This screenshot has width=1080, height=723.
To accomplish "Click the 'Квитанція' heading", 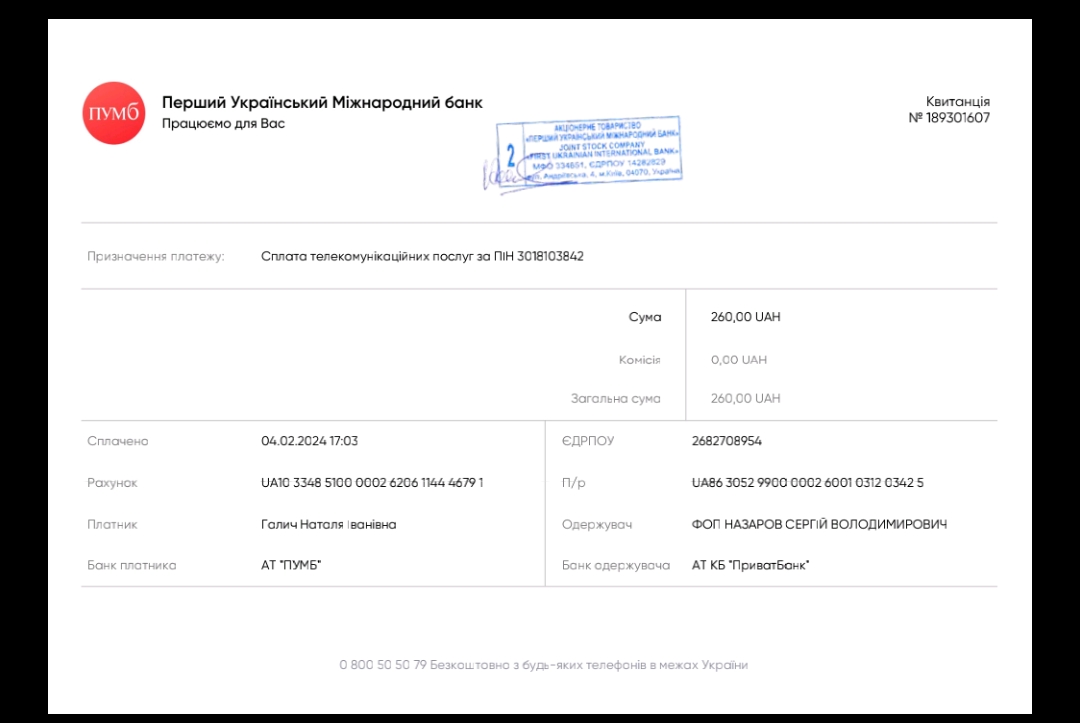I will pyautogui.click(x=957, y=101).
